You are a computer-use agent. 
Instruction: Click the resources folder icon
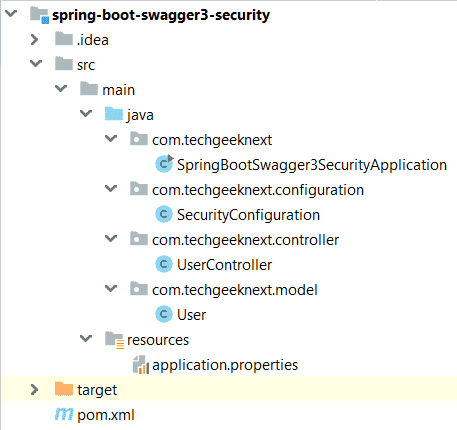pos(114,340)
